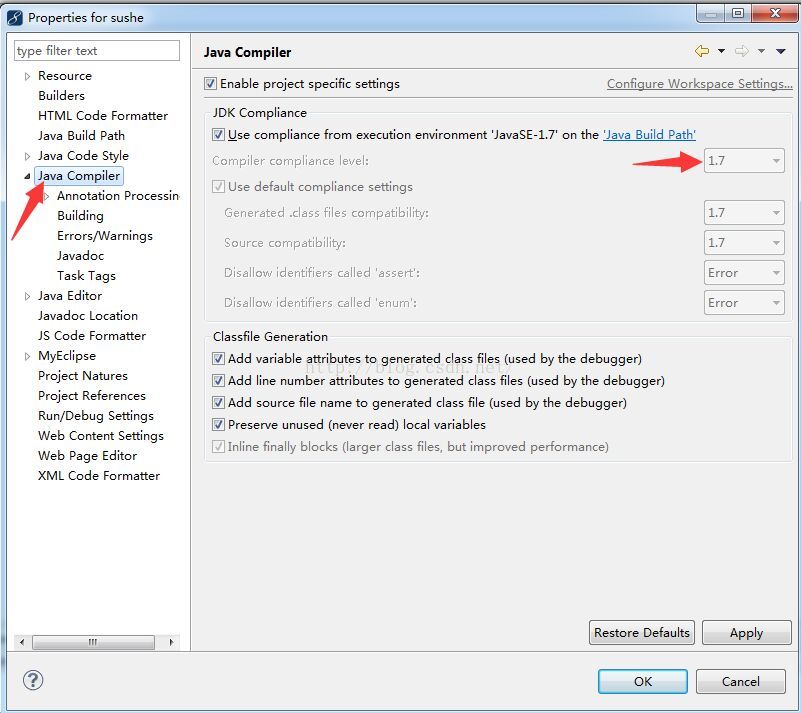Expand the Java Code Style node
801x713 pixels.
(27, 156)
